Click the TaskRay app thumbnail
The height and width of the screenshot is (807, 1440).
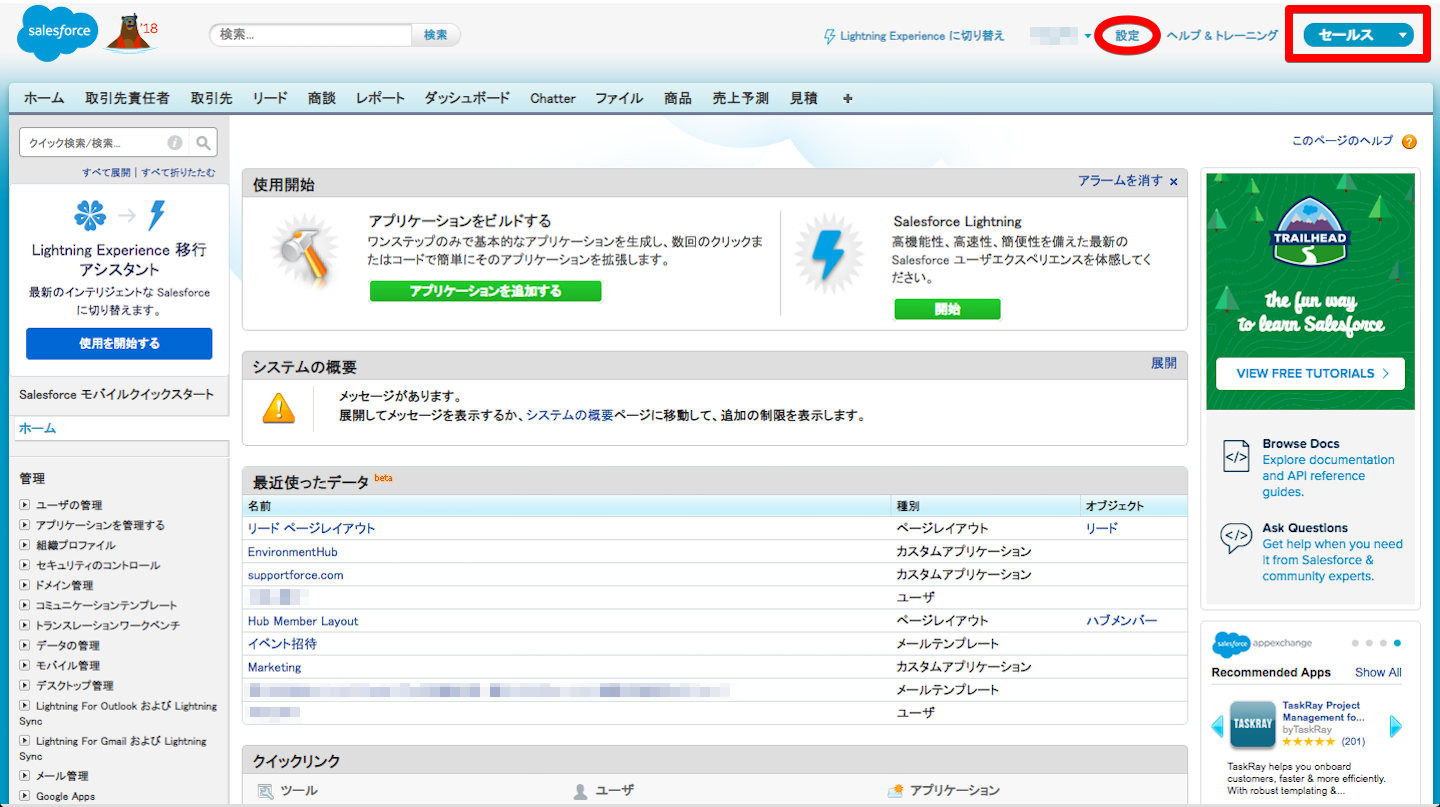[x=1252, y=724]
